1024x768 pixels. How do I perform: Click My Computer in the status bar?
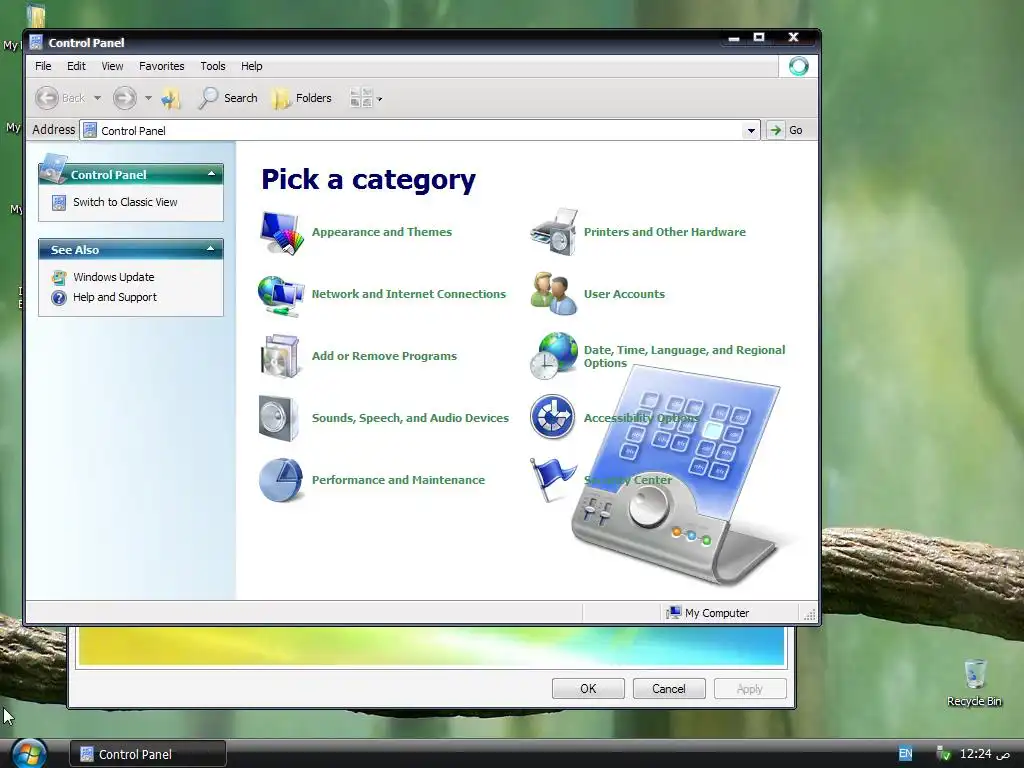tap(708, 613)
